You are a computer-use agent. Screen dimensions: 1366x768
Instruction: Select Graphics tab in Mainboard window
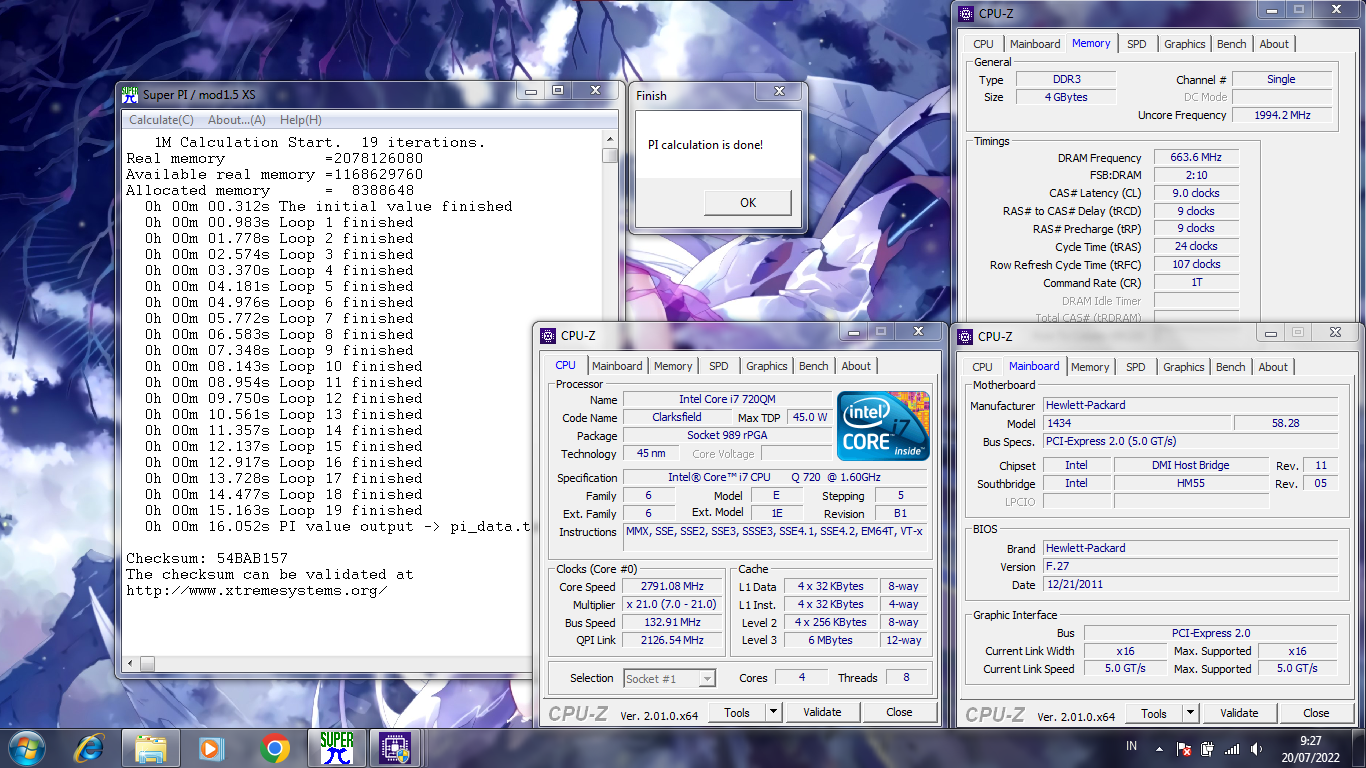pos(1184,367)
